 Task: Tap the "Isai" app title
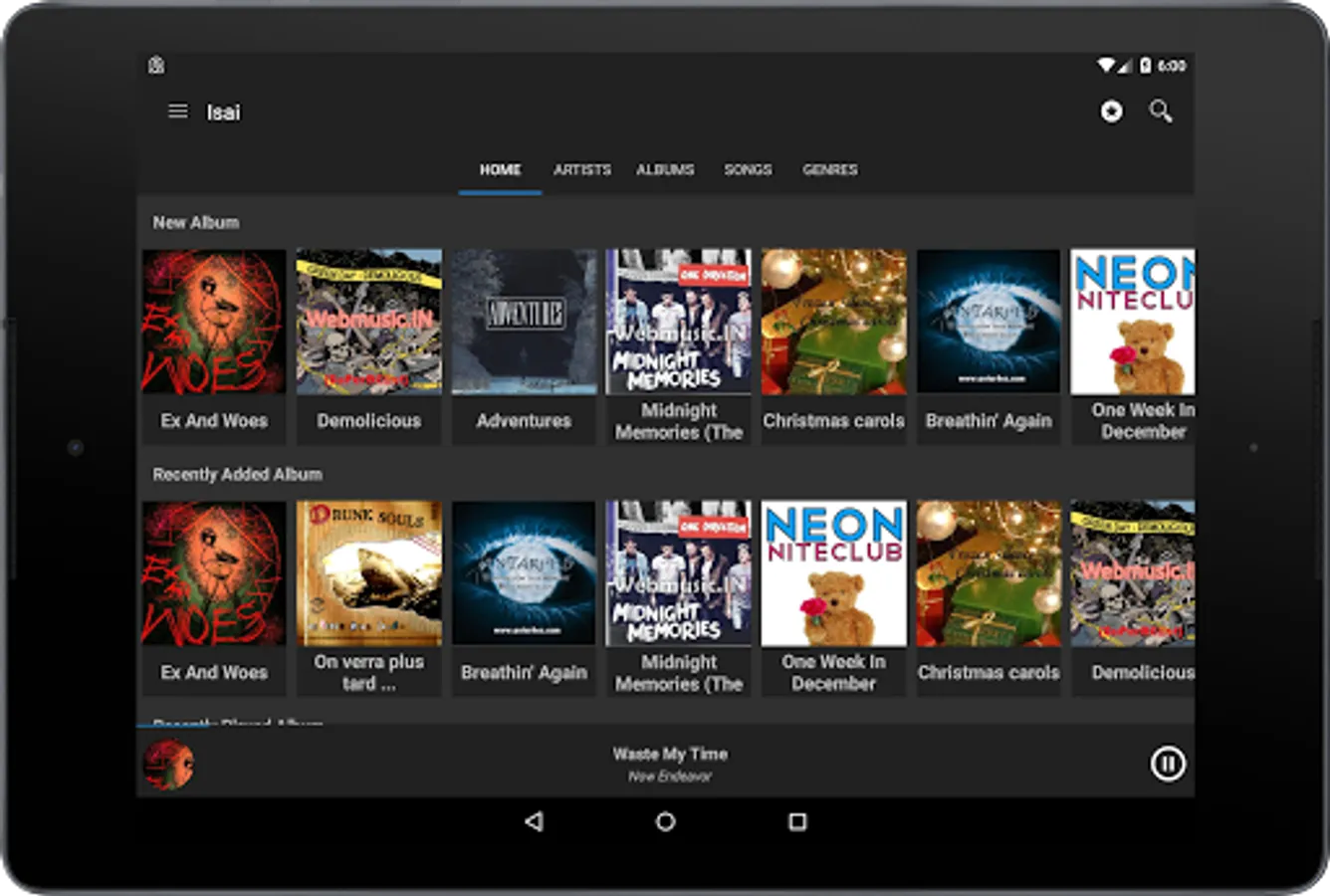click(223, 112)
